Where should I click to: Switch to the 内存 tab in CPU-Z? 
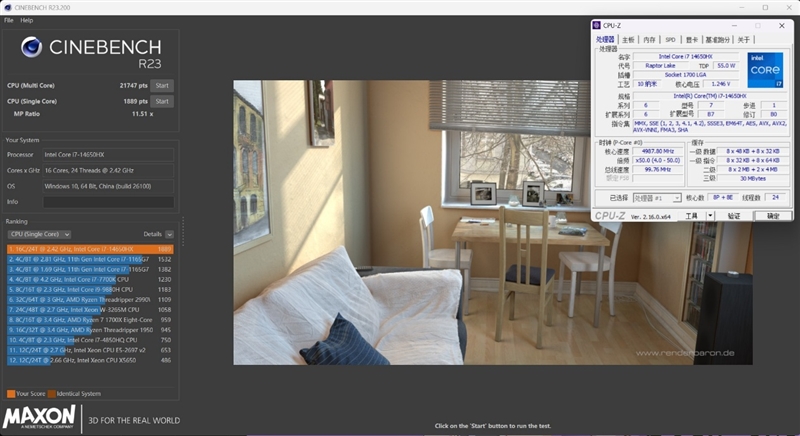tap(649, 40)
